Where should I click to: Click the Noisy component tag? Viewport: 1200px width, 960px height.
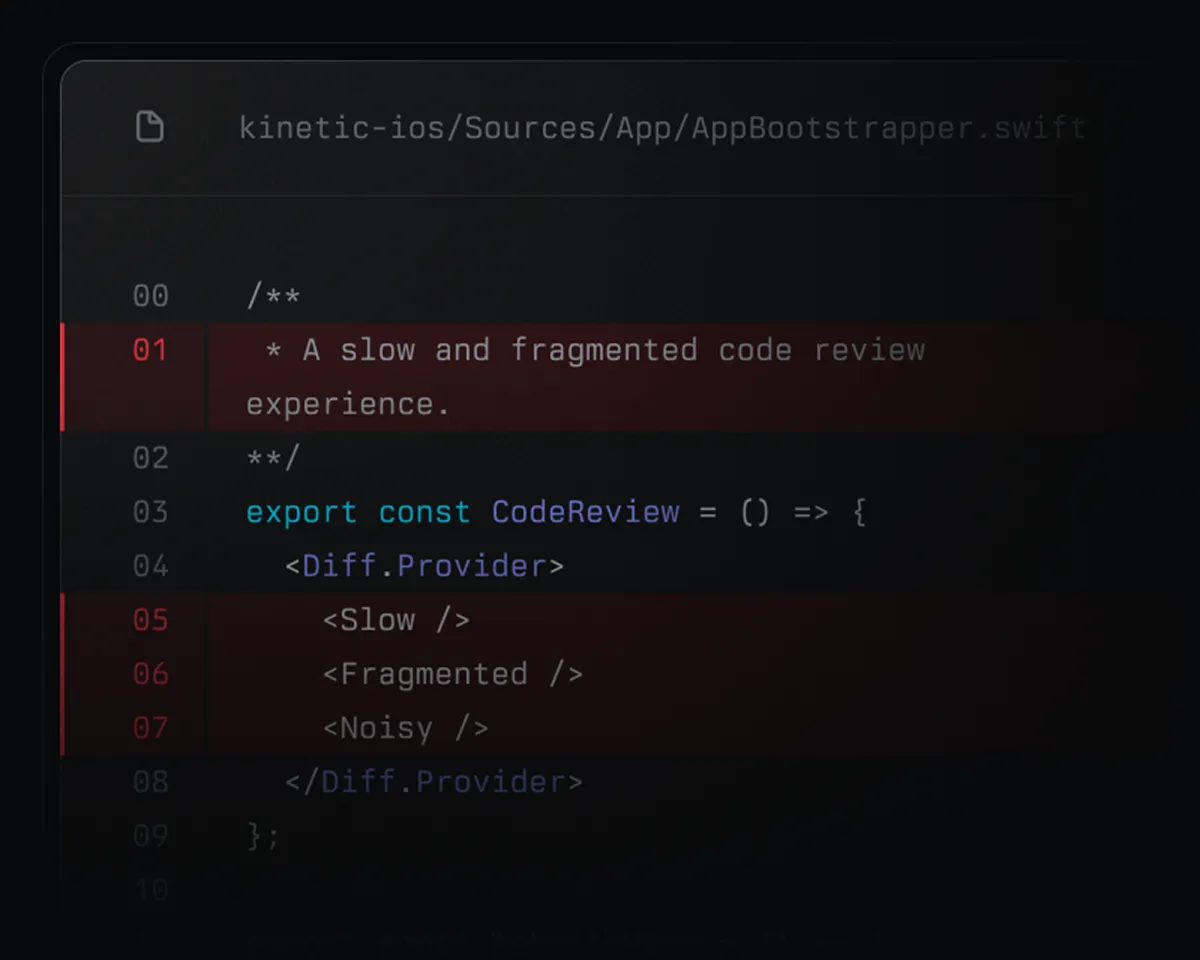click(x=405, y=729)
